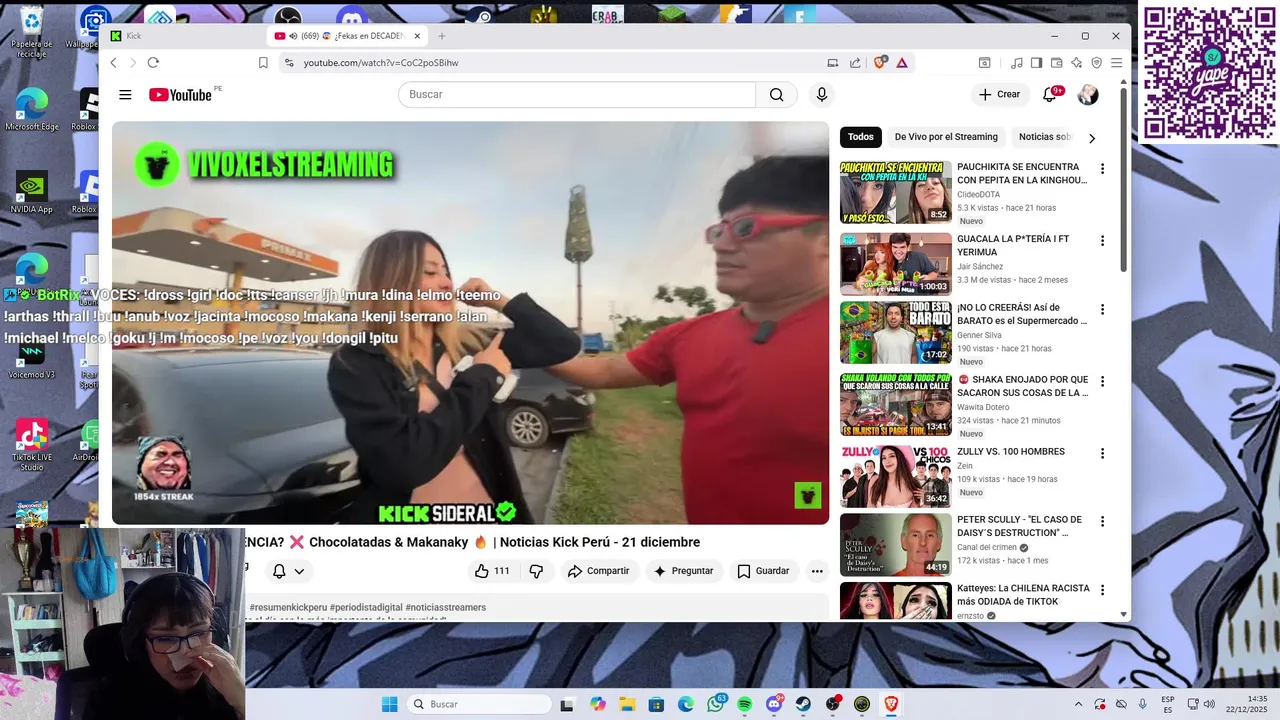The width and height of the screenshot is (1280, 720).
Task: Open Steam from the taskbar
Action: (803, 704)
